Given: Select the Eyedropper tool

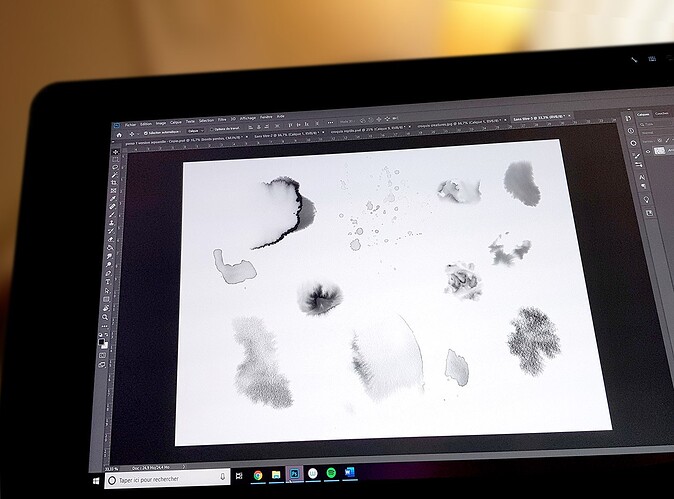Looking at the screenshot, I should pos(113,199).
